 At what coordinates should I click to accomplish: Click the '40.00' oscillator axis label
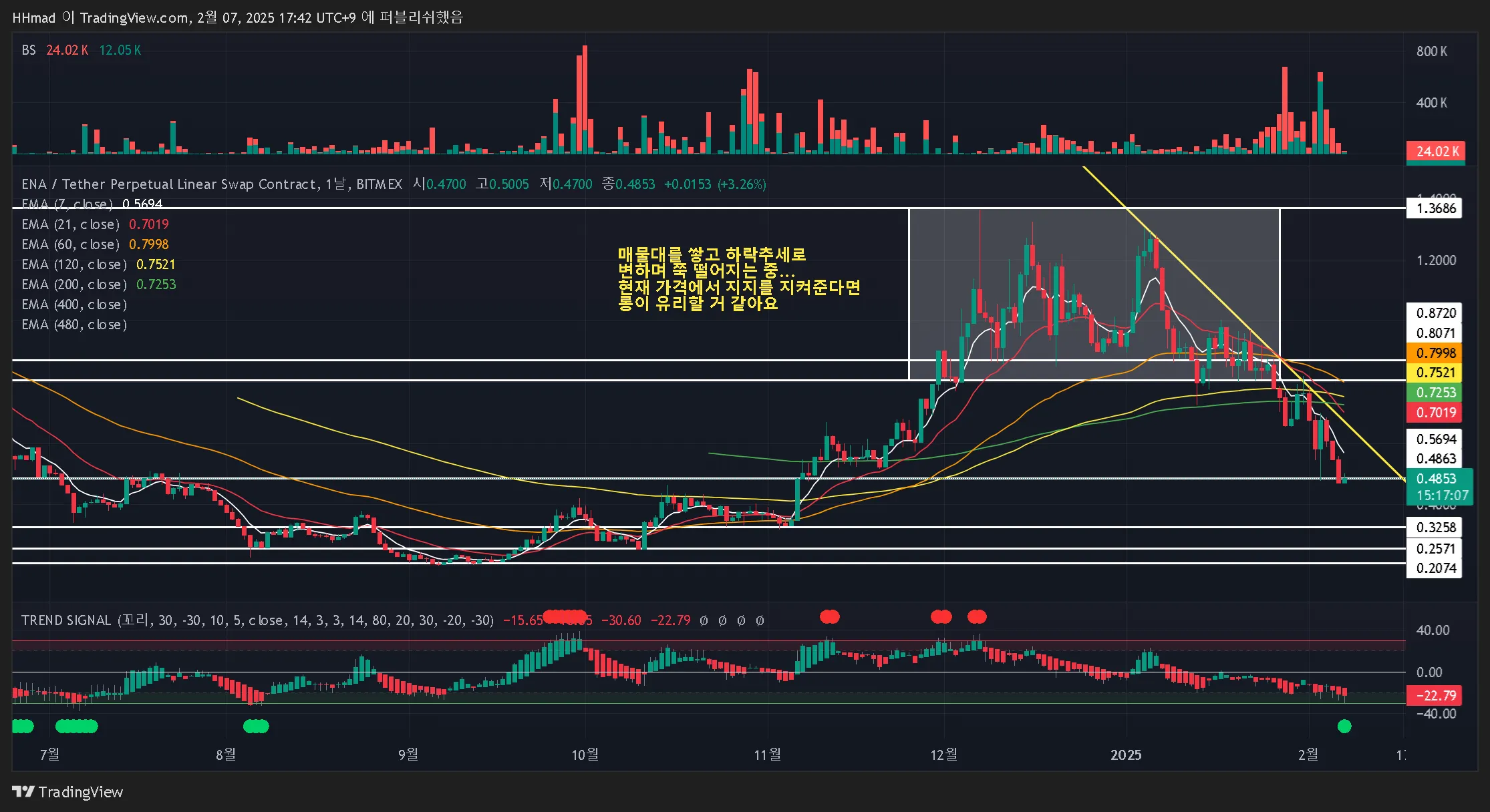[x=1433, y=630]
